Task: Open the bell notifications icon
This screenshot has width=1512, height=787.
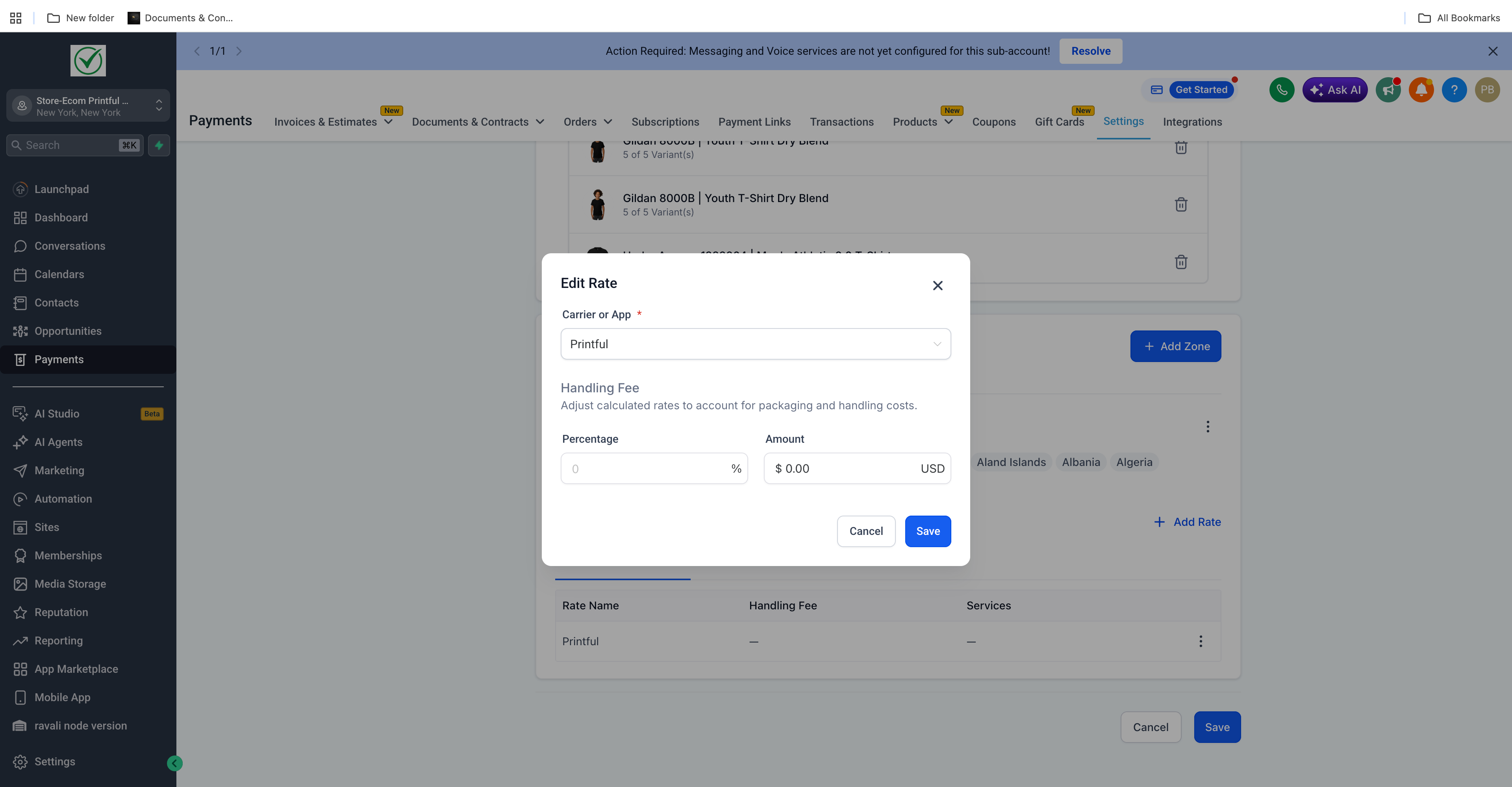Action: pos(1421,90)
